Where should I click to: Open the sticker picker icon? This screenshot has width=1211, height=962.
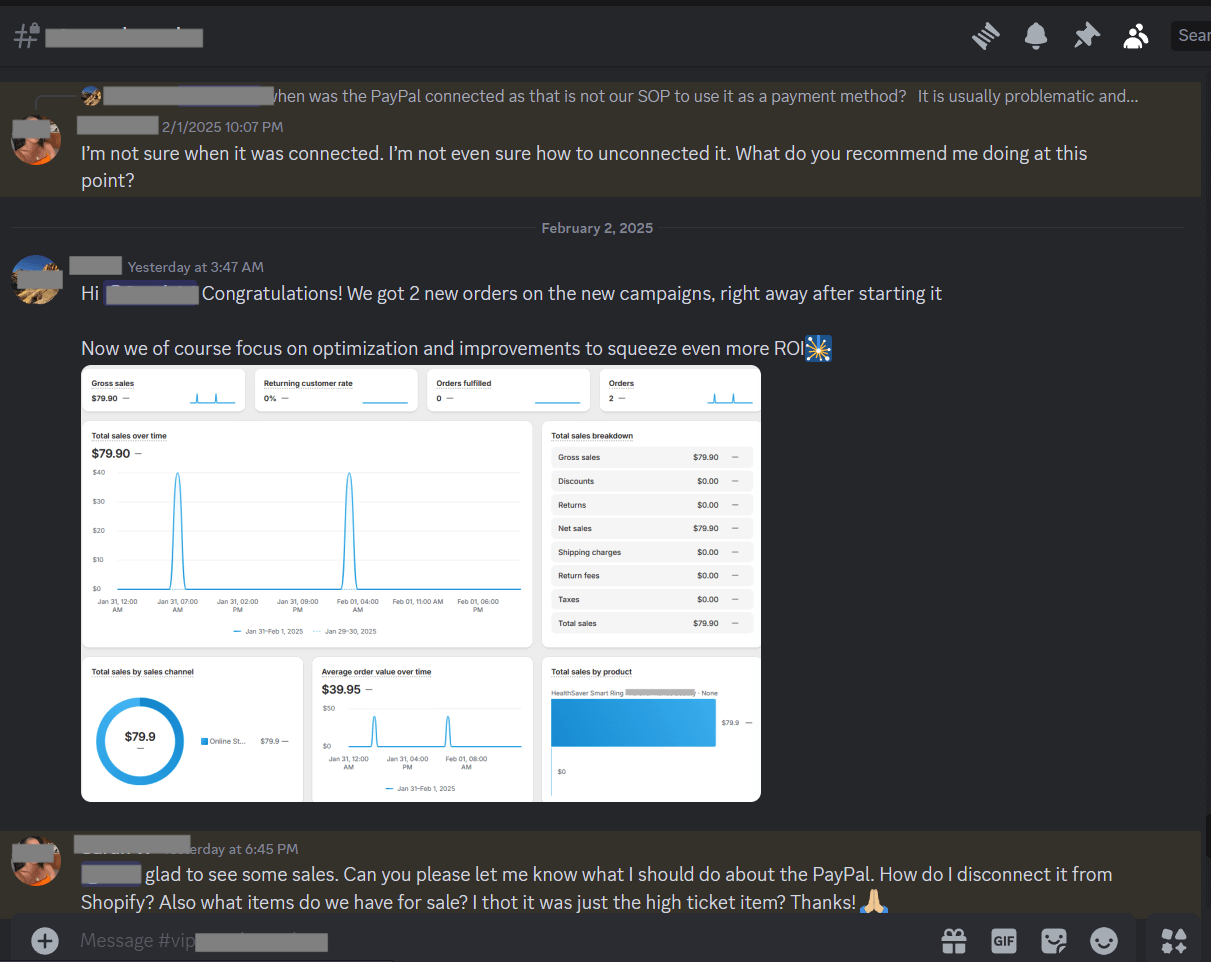(1053, 940)
